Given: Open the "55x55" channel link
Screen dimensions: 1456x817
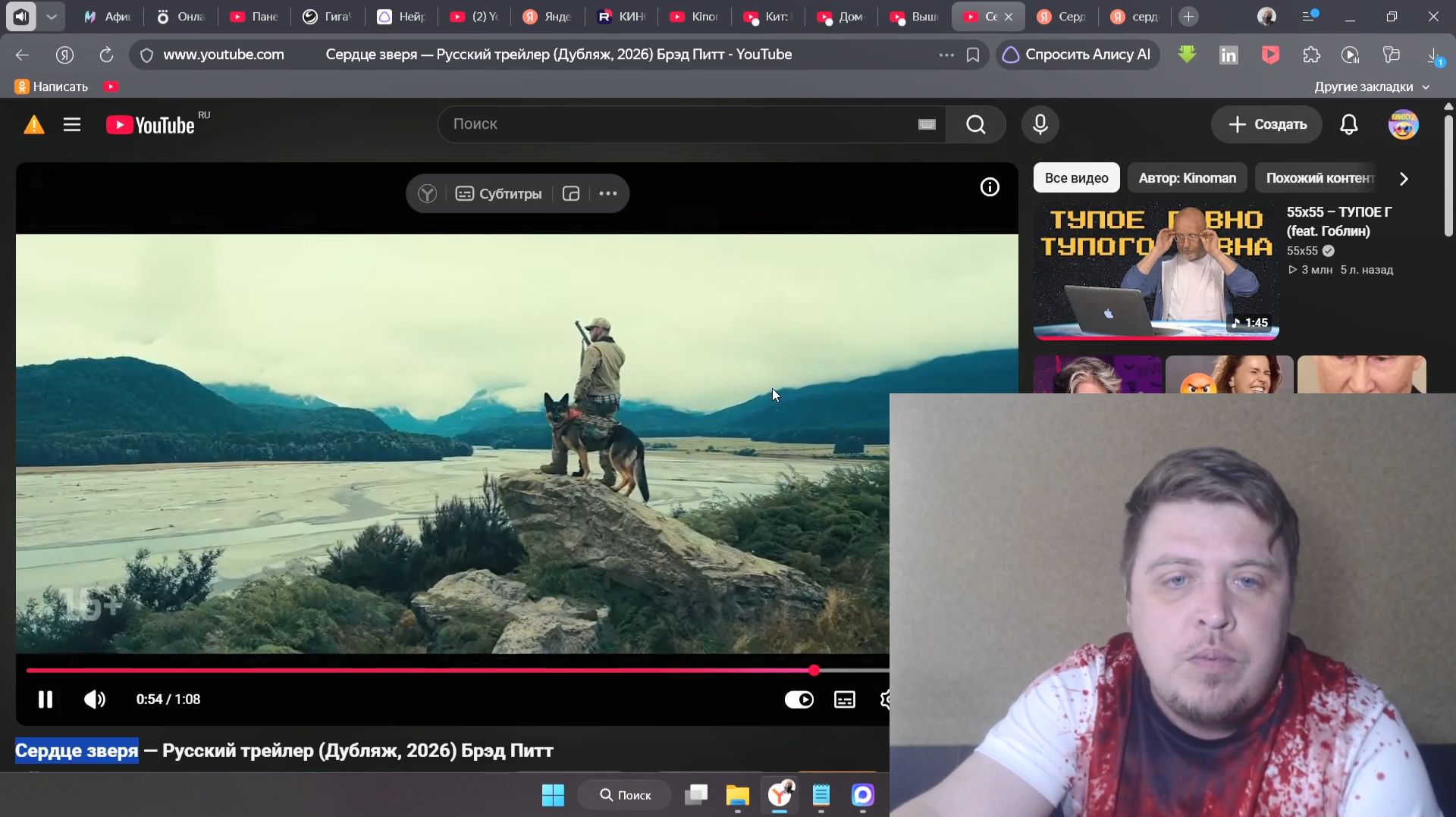Looking at the screenshot, I should (x=1301, y=251).
